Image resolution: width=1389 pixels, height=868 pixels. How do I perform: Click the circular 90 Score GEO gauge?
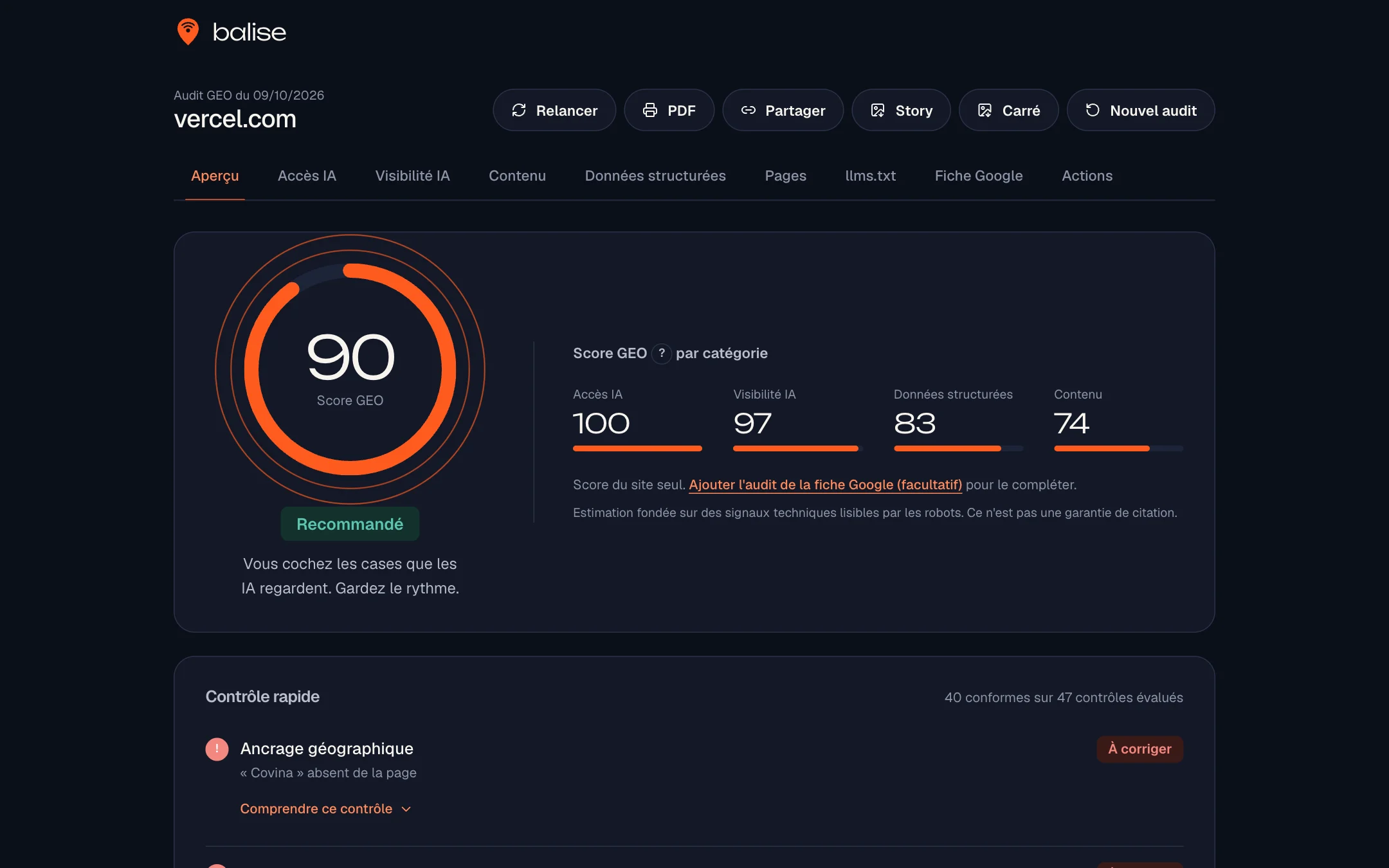[x=350, y=369]
